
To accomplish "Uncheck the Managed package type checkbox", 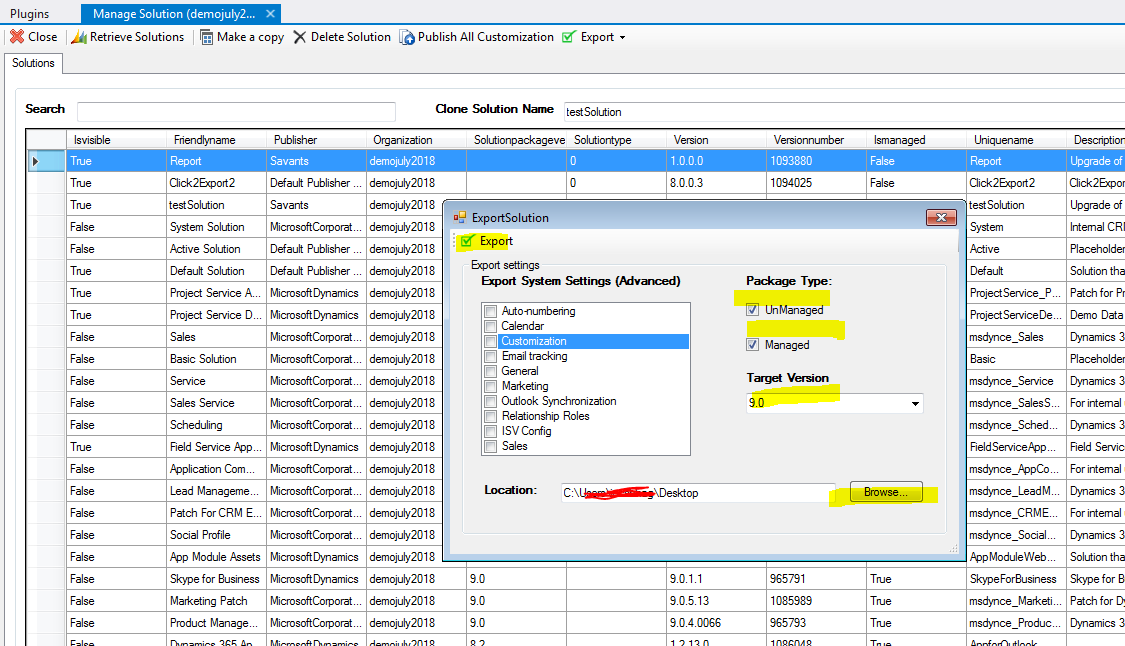I will [753, 345].
